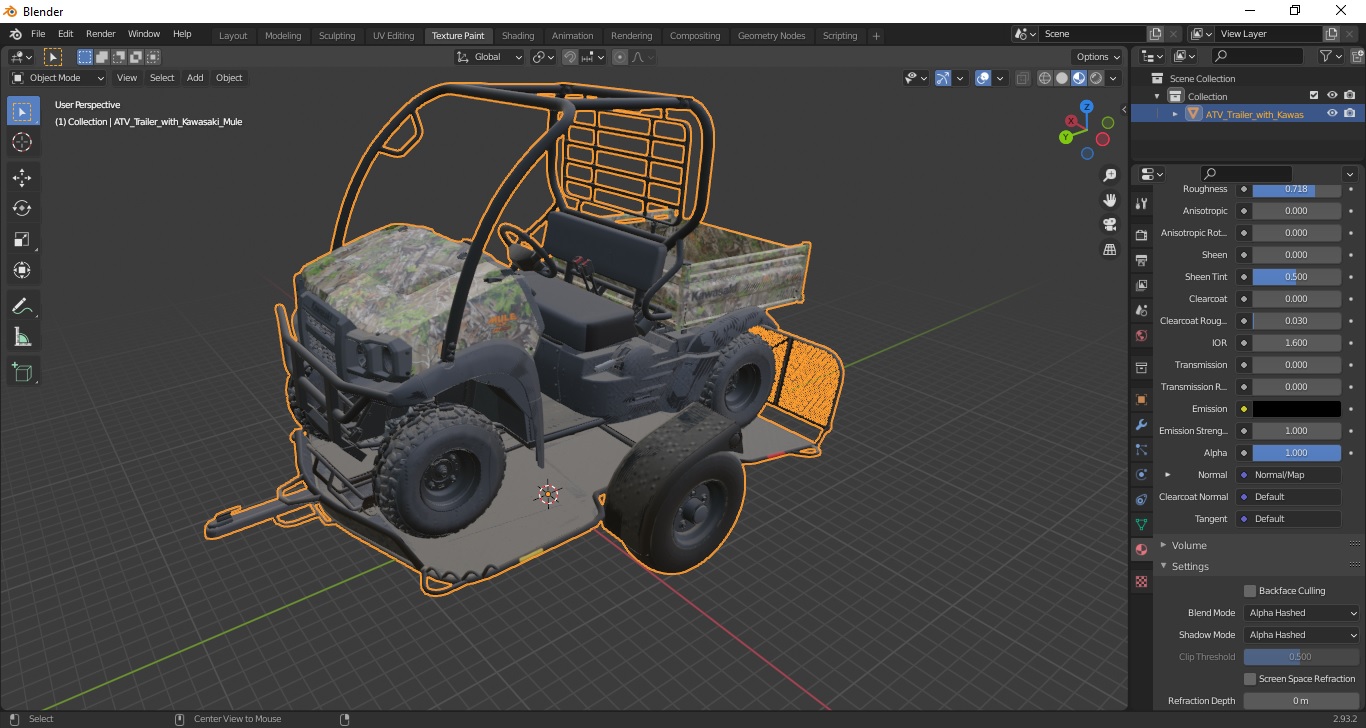This screenshot has height=728, width=1366.
Task: Switch perspective/orthographic grid icon
Action: 1109,249
